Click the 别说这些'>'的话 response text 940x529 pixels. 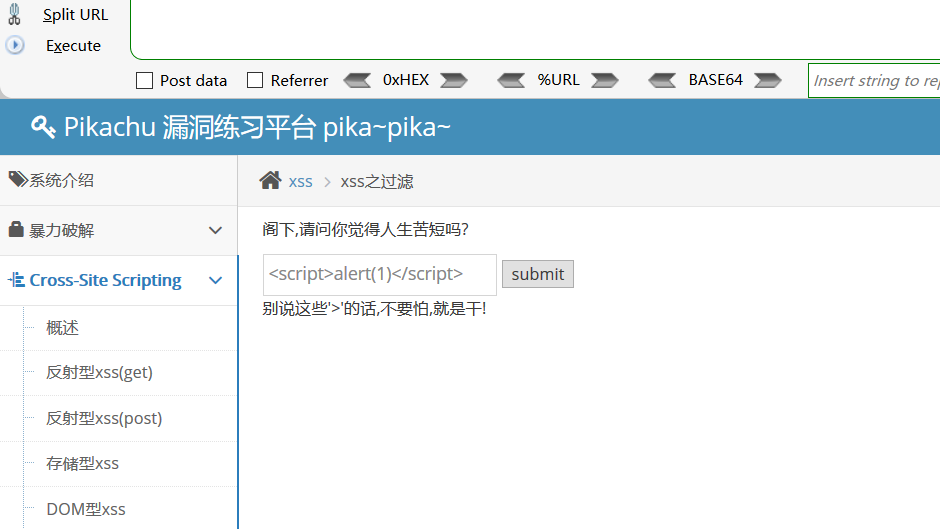pos(374,309)
